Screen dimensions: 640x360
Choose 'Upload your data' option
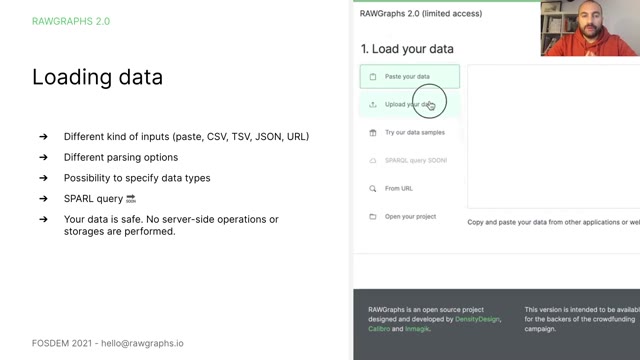(409, 104)
